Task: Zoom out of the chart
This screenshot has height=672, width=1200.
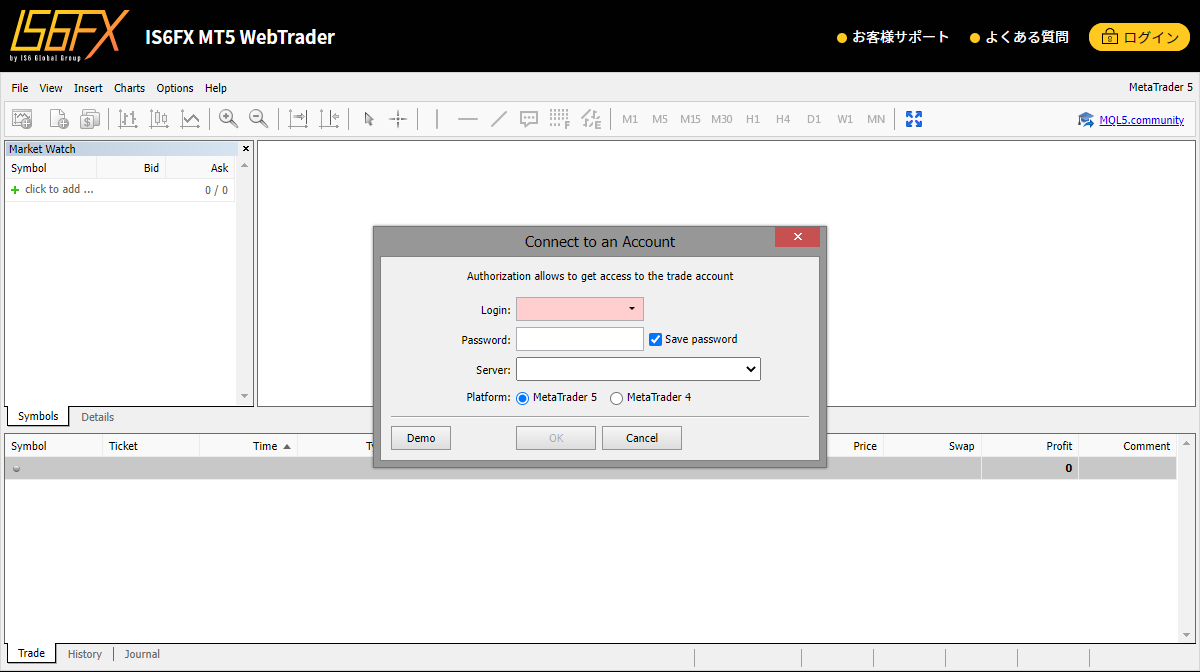Action: (x=259, y=119)
